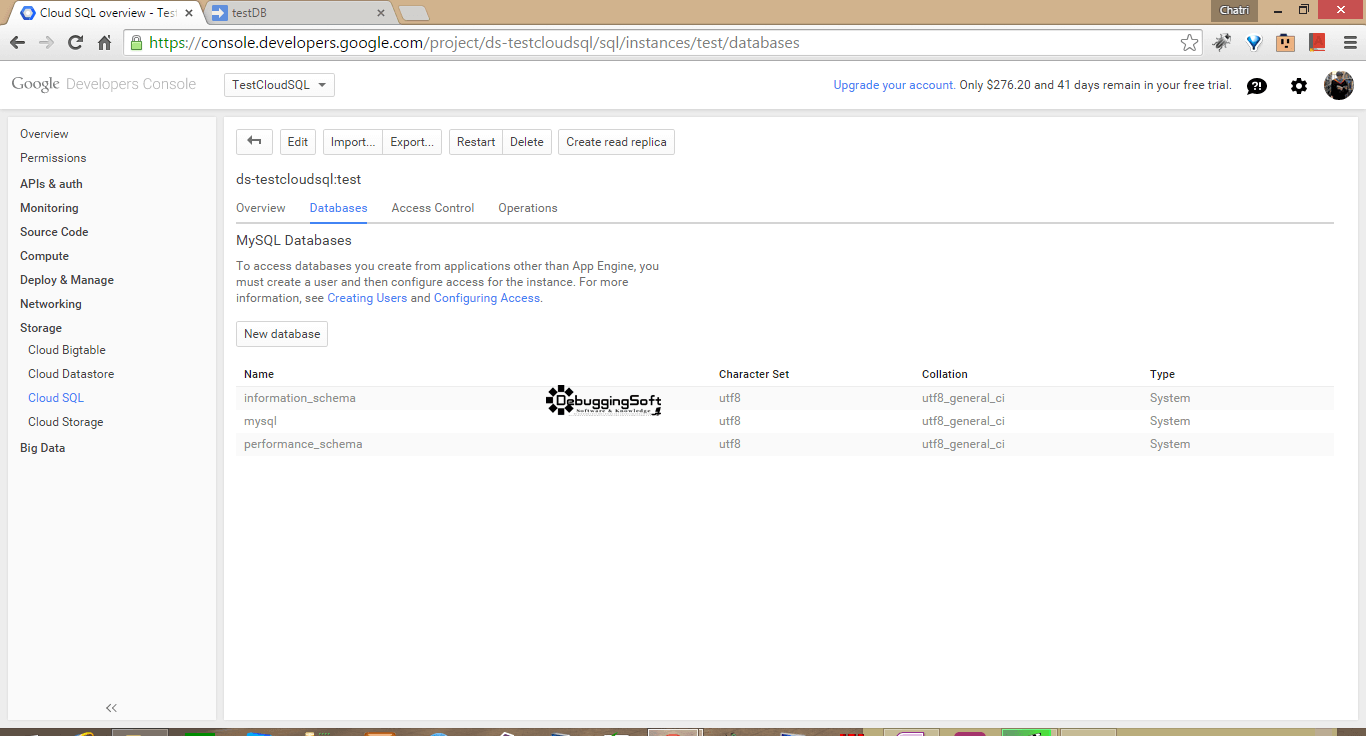The width and height of the screenshot is (1366, 736).
Task: Click the red book extension icon
Action: tap(1317, 43)
